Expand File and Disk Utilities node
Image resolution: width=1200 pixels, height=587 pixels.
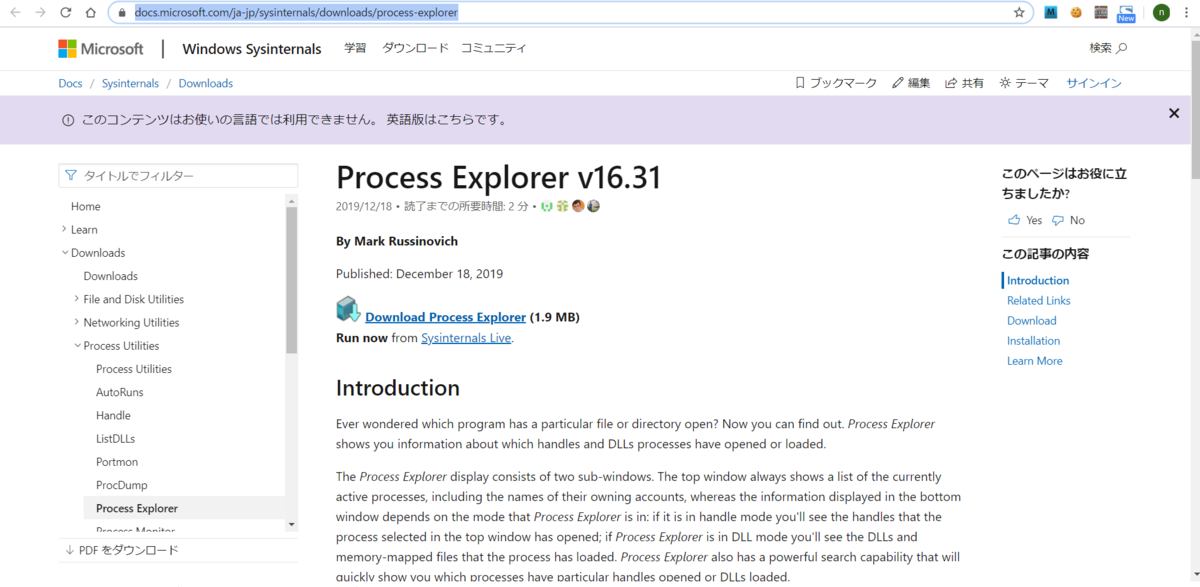(77, 299)
